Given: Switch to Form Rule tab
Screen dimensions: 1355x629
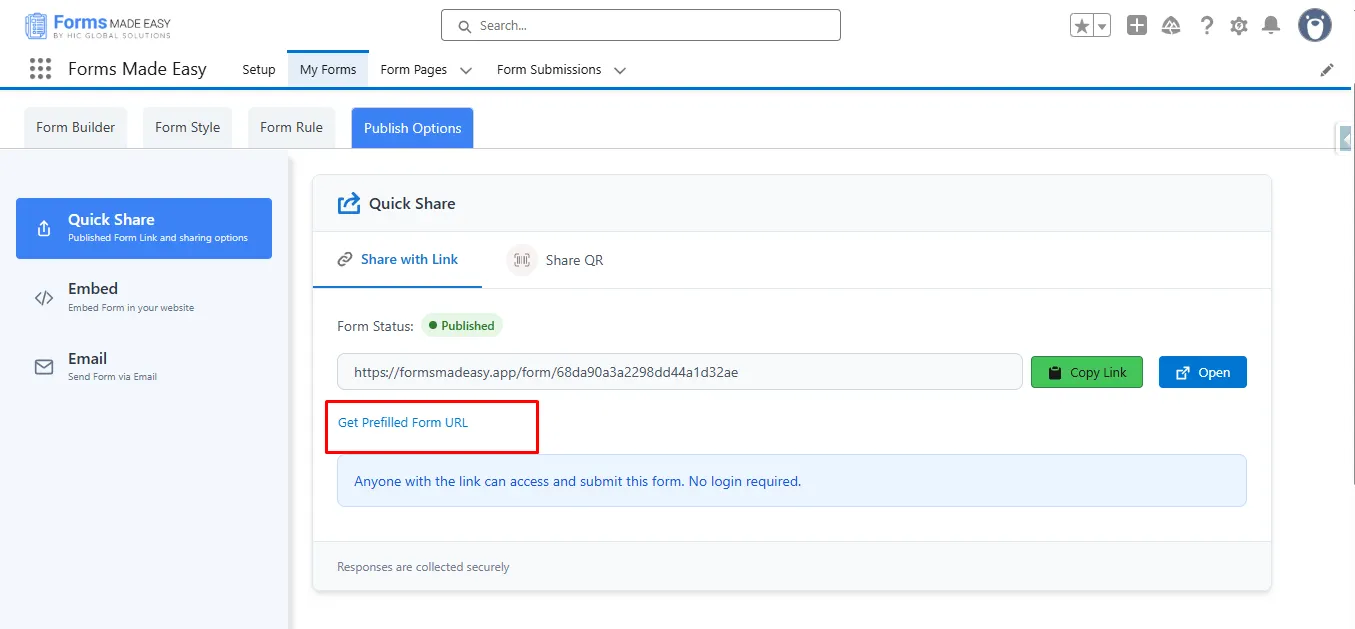Looking at the screenshot, I should coord(291,127).
